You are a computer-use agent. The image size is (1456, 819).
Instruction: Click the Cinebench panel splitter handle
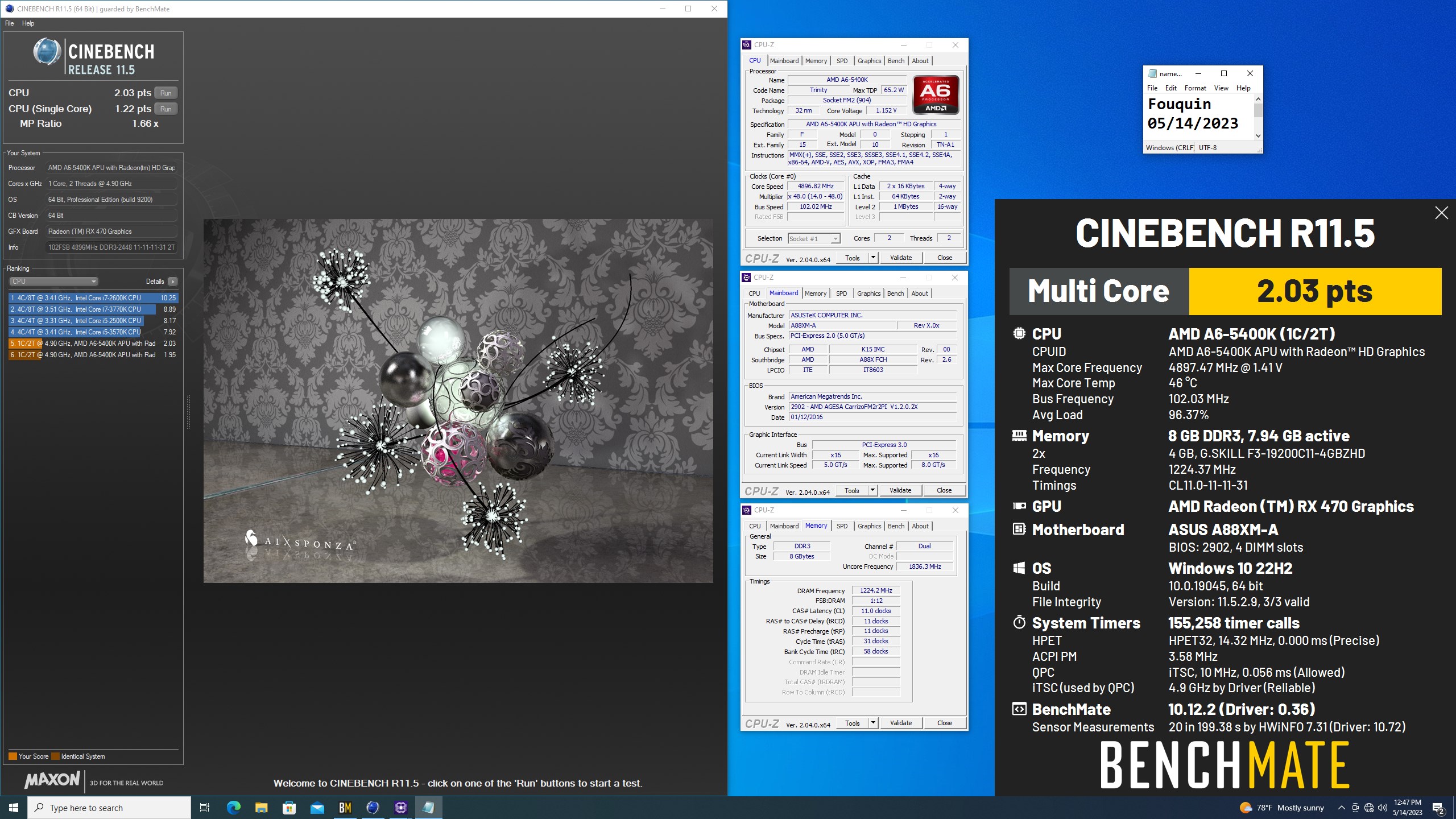pos(188,412)
